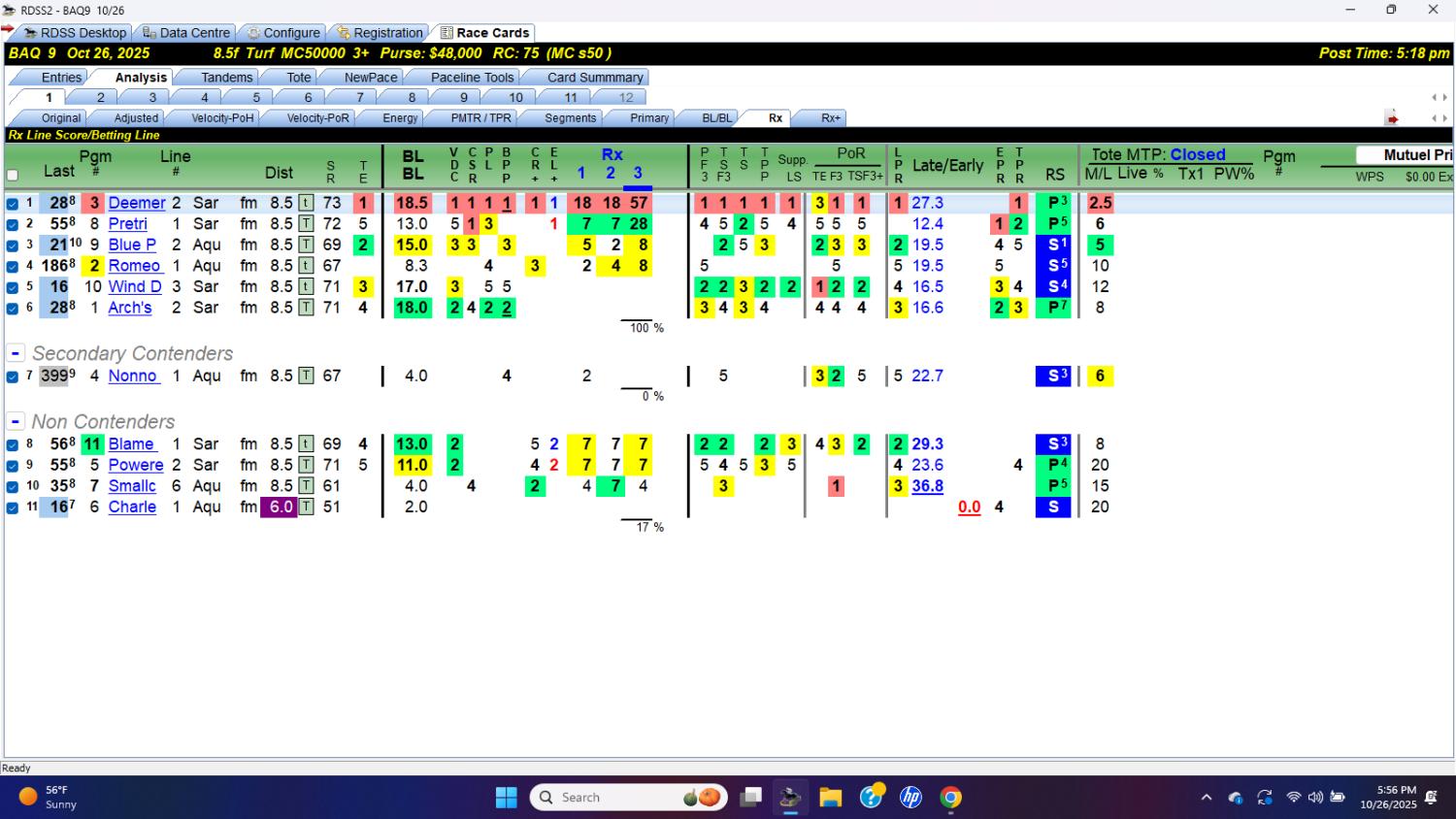The height and width of the screenshot is (819, 1456).
Task: Open Velocity-PoH sub-tab
Action: click(222, 118)
